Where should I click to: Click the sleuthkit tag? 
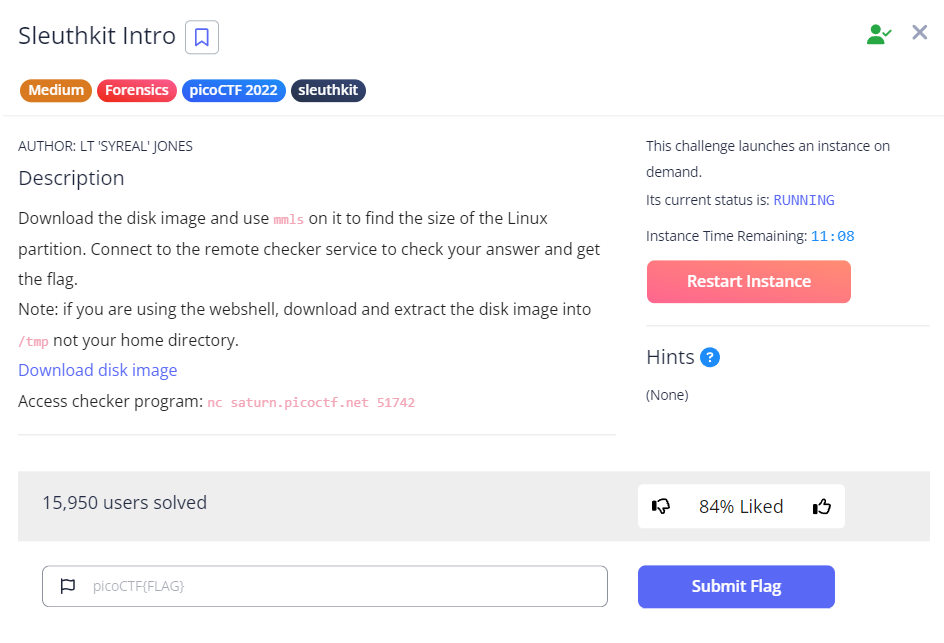point(329,90)
